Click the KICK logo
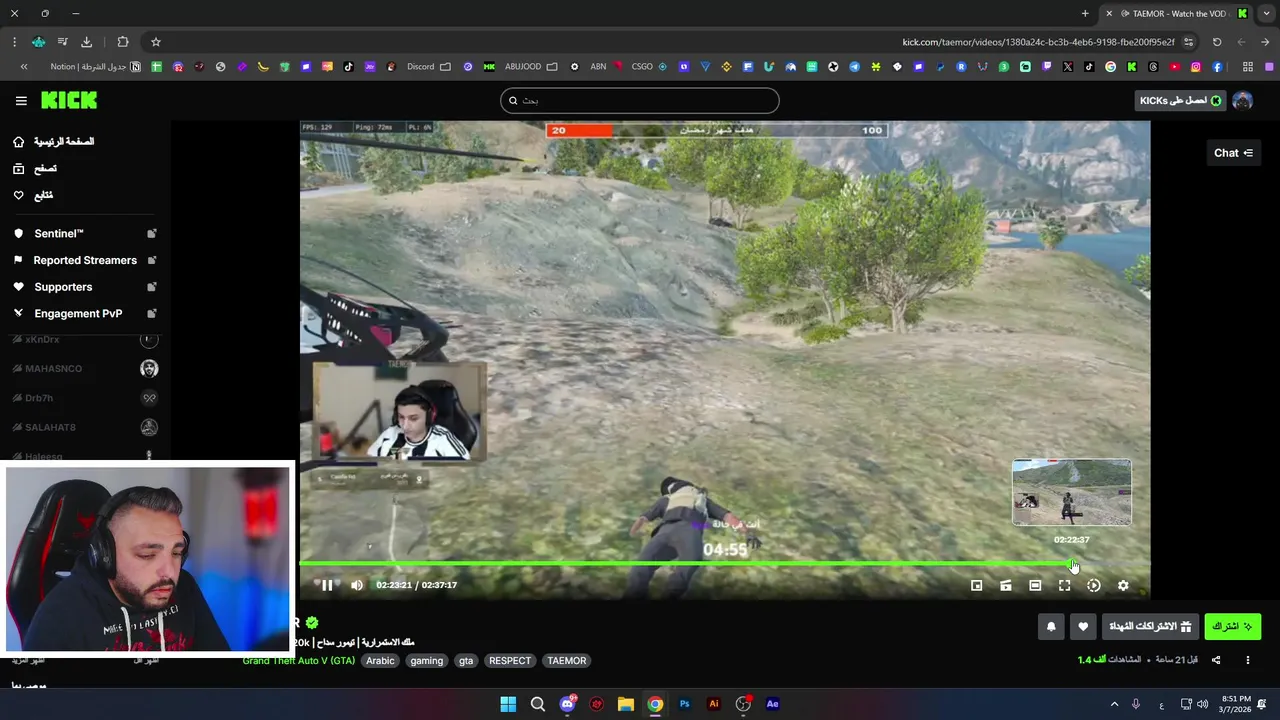 pos(69,100)
